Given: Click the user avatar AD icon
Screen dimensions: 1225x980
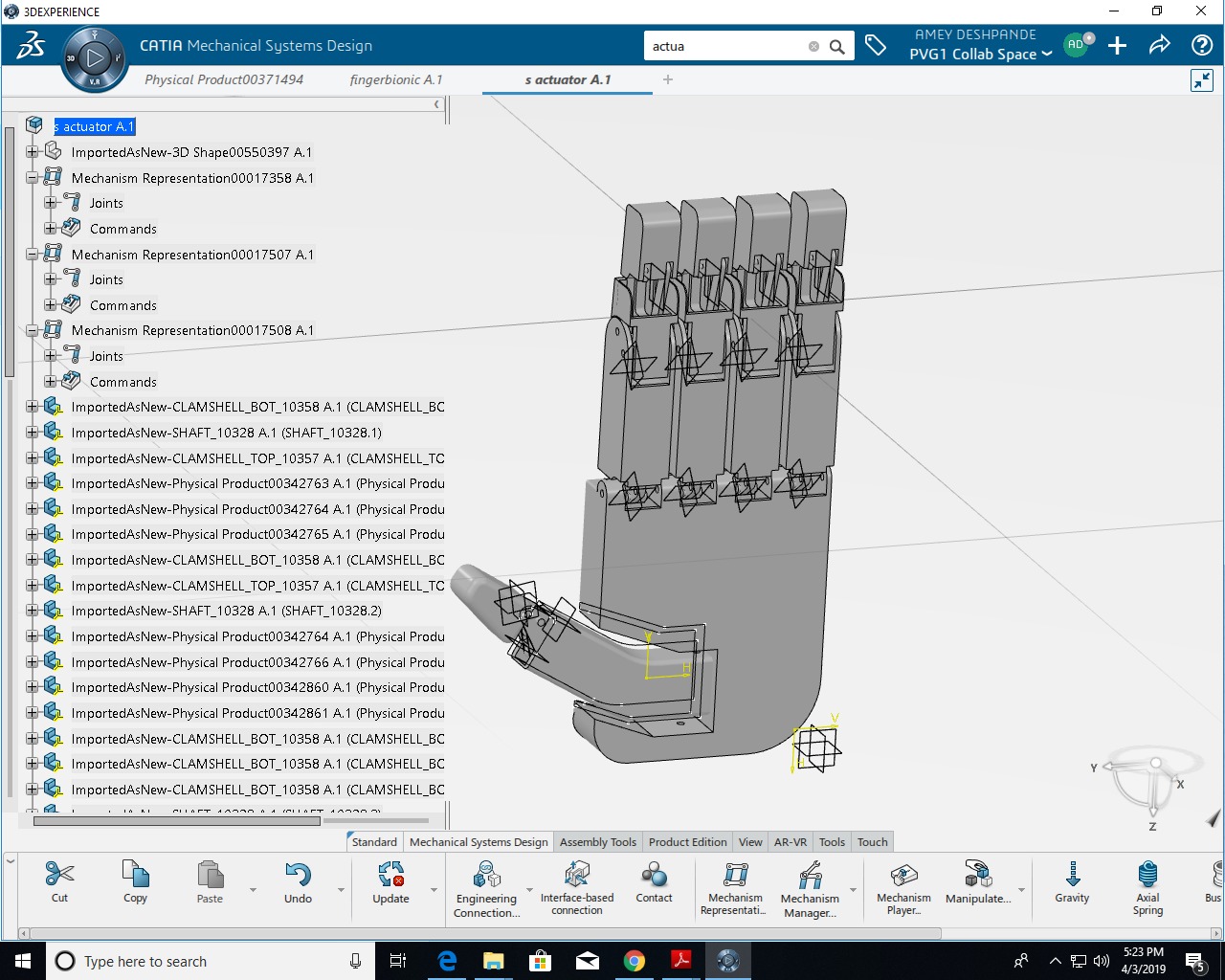Looking at the screenshot, I should [1076, 45].
